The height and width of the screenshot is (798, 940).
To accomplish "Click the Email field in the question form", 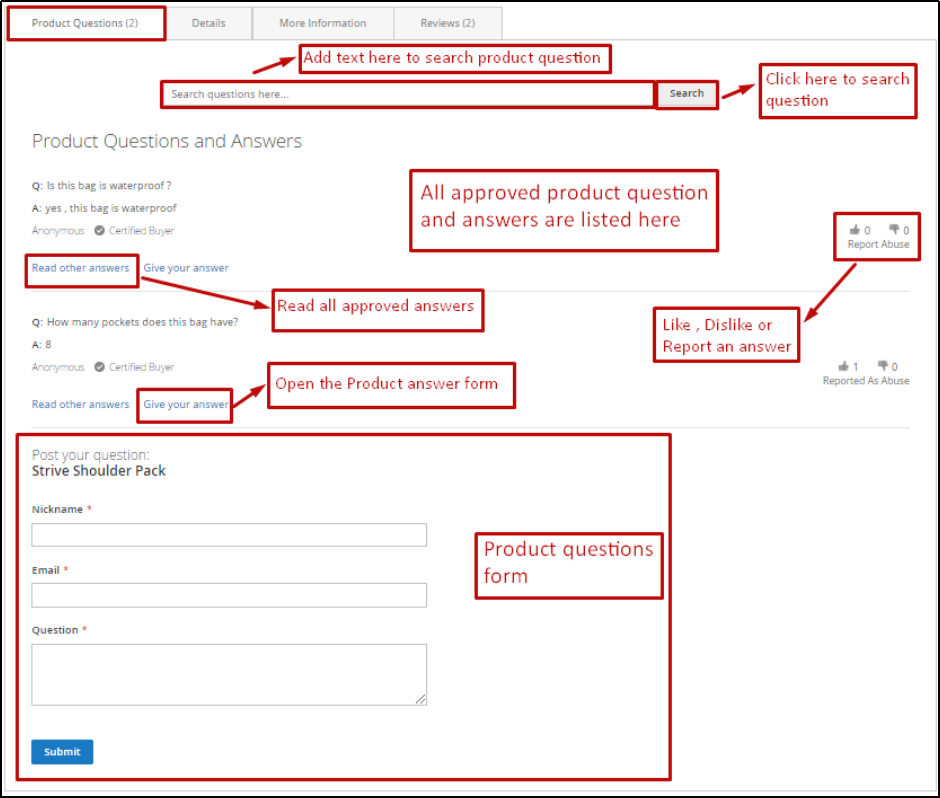I will tap(229, 595).
